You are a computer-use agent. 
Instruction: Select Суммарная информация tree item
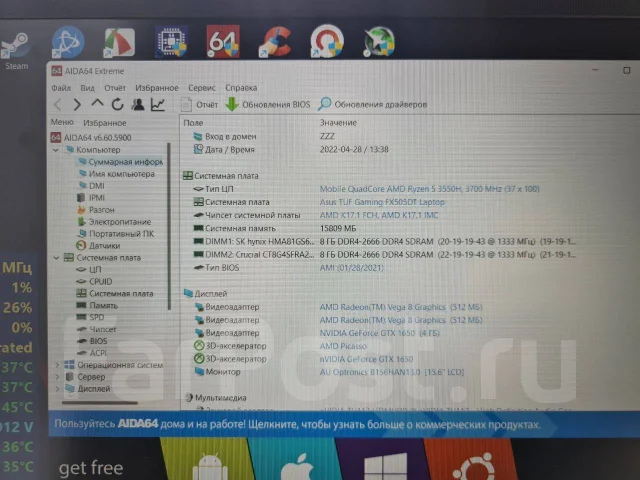[121, 162]
